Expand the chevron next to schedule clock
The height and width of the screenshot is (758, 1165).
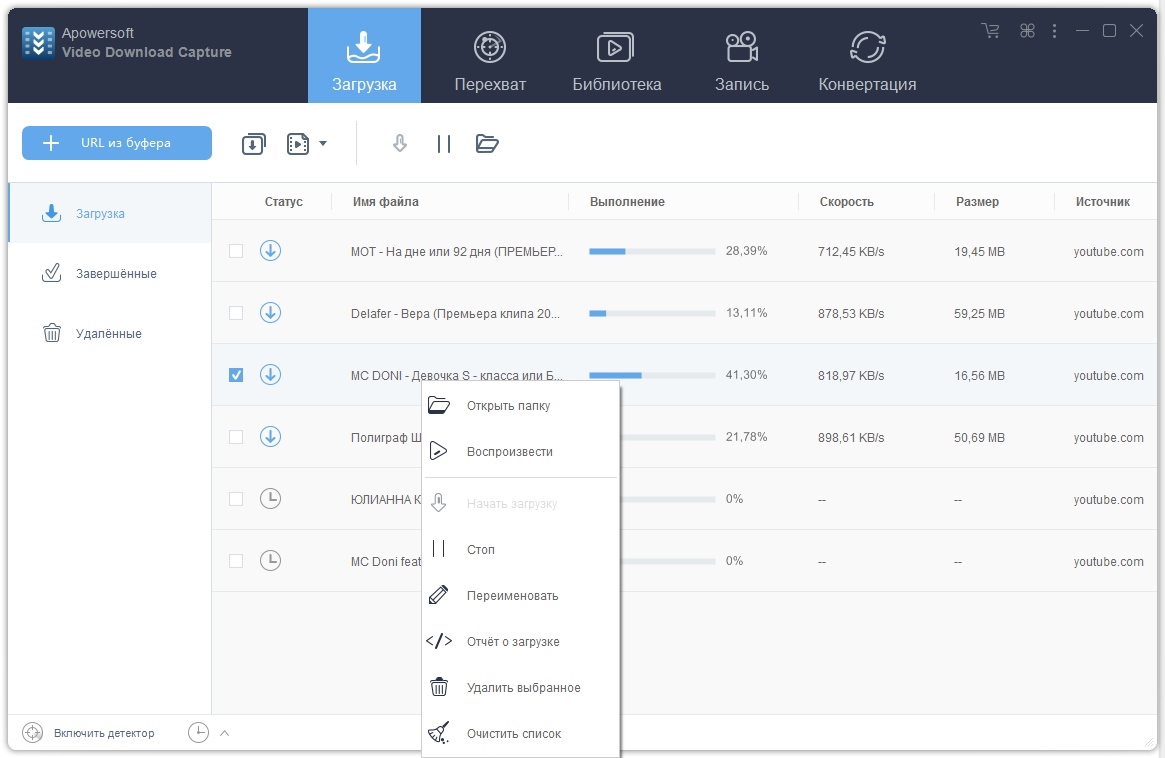224,733
